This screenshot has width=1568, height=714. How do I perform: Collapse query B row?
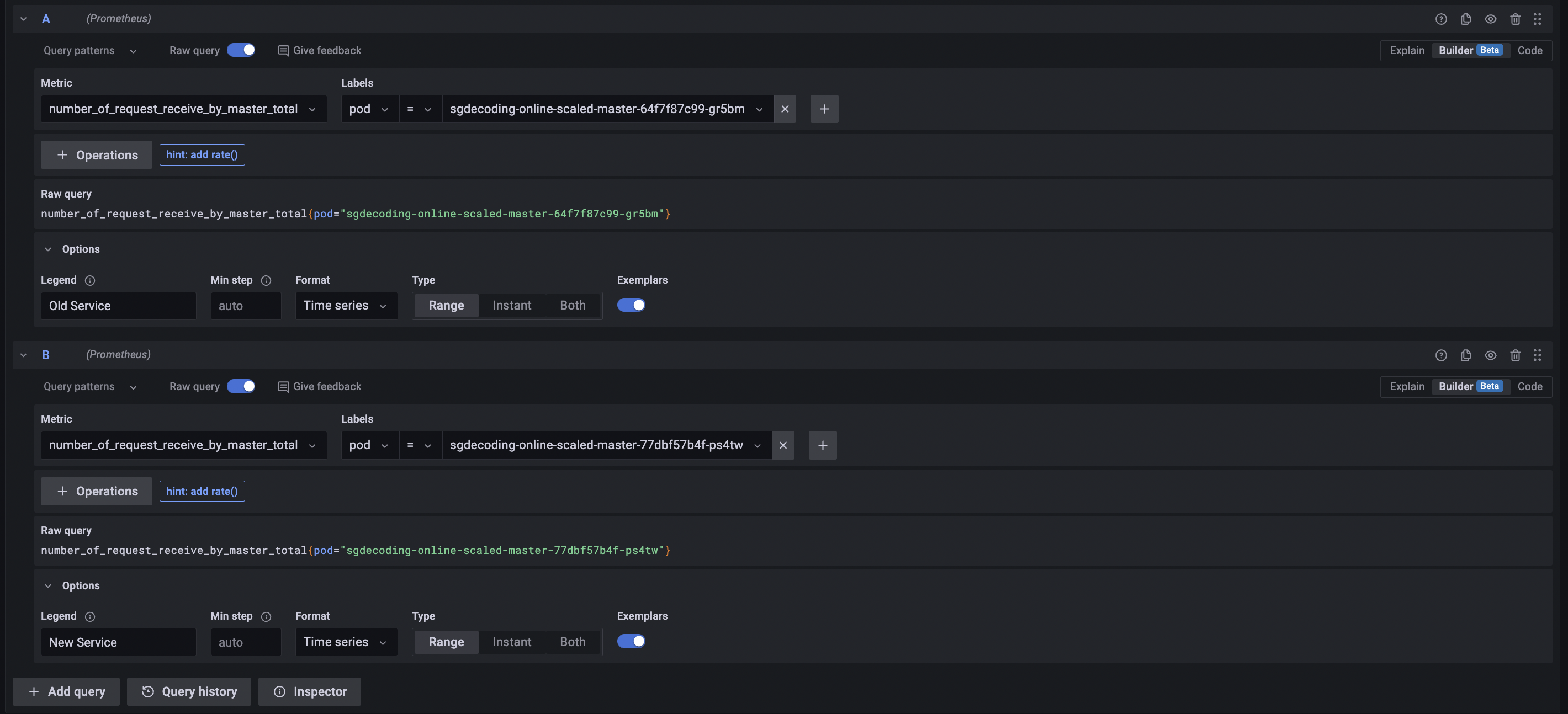tap(23, 355)
